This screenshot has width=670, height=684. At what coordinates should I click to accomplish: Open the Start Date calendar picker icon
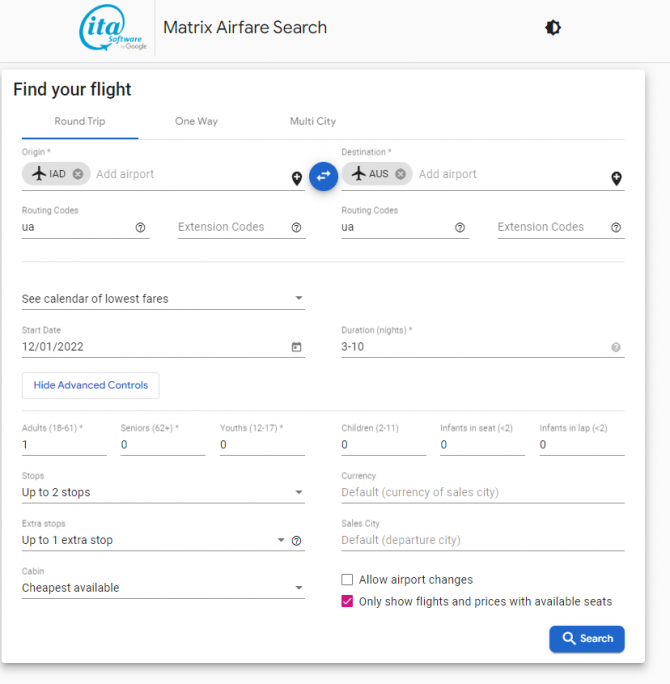tap(297, 347)
